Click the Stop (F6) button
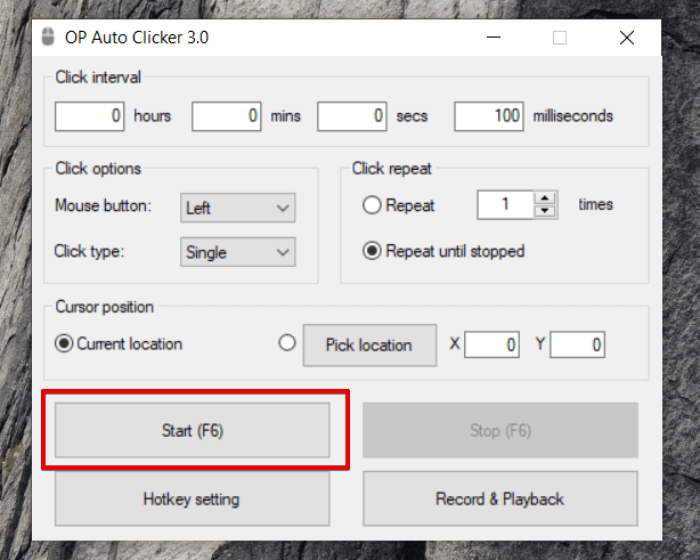 point(500,430)
